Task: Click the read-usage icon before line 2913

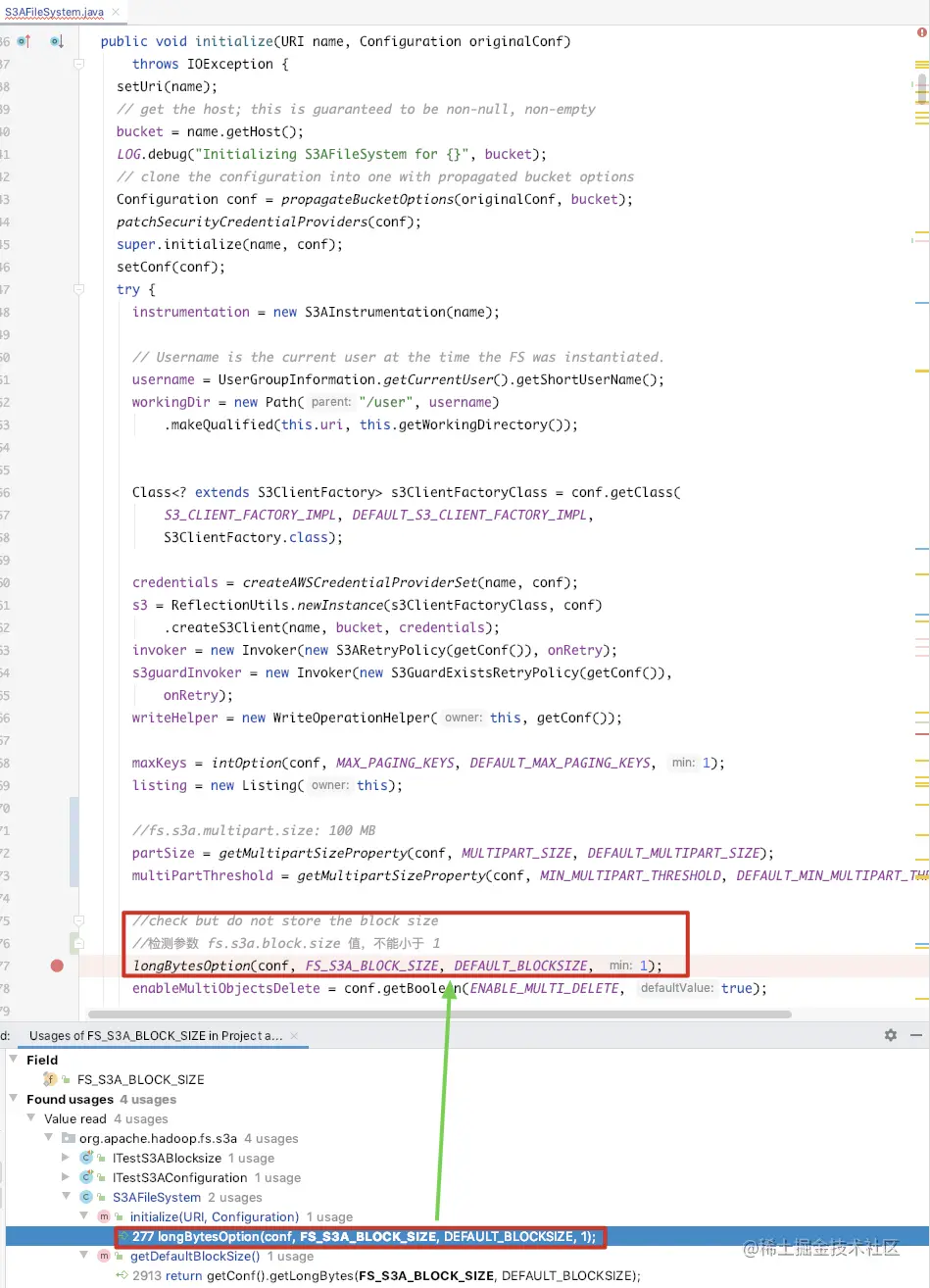Action: point(122,1275)
